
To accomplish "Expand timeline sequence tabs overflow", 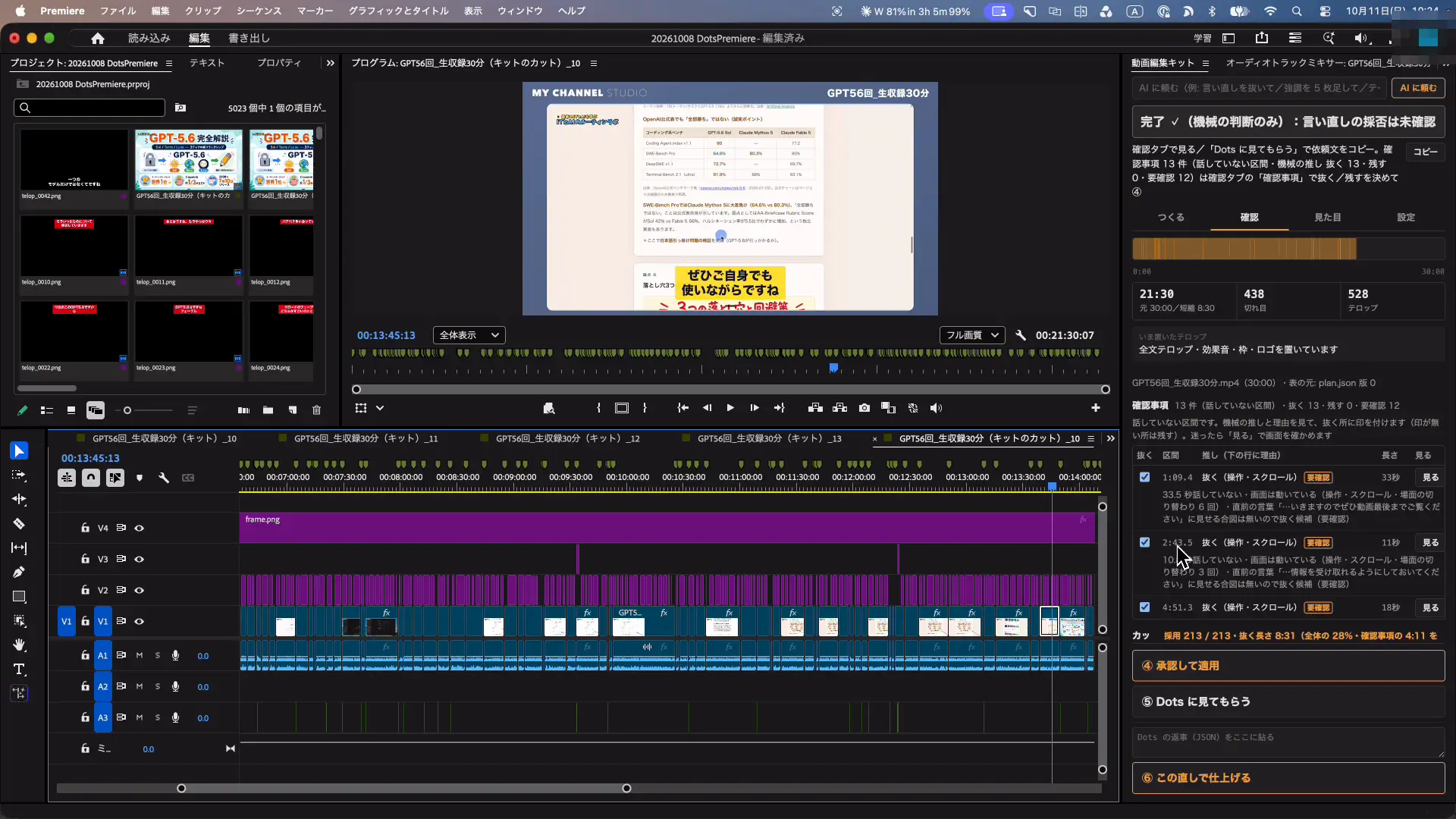I will pos(1111,439).
